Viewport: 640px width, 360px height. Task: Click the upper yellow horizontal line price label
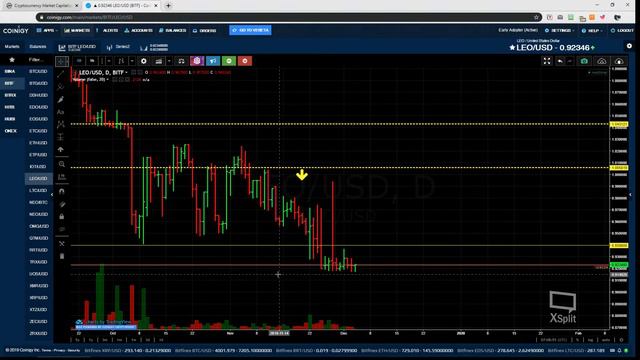tap(619, 124)
